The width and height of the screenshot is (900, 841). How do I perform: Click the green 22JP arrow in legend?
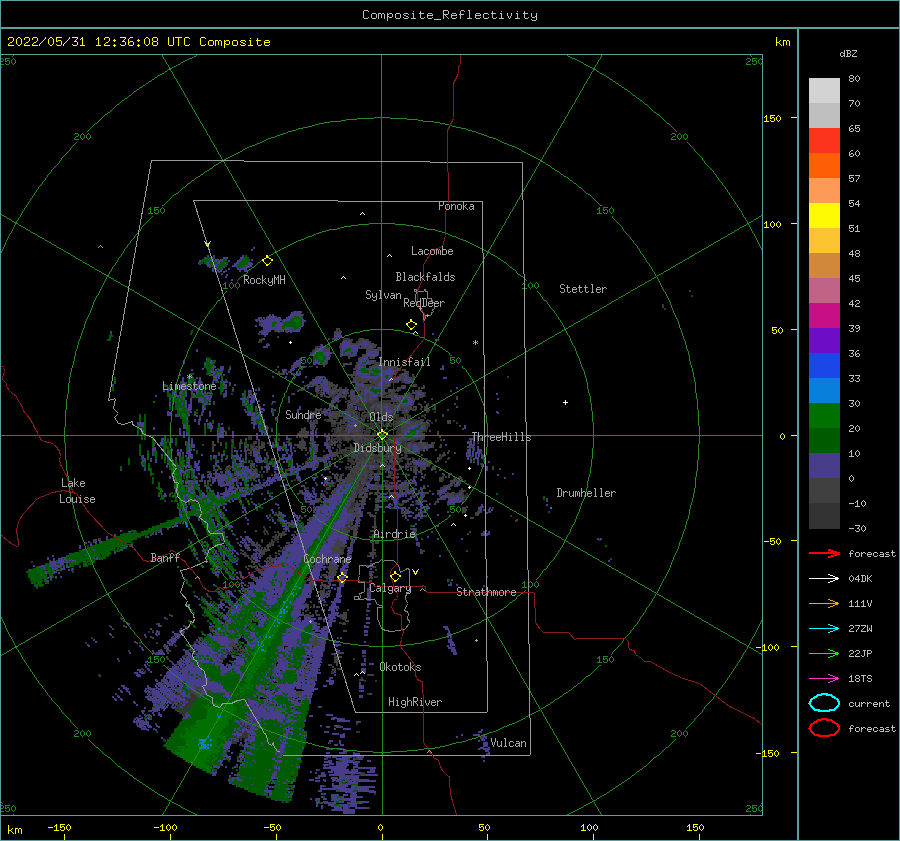click(x=824, y=653)
